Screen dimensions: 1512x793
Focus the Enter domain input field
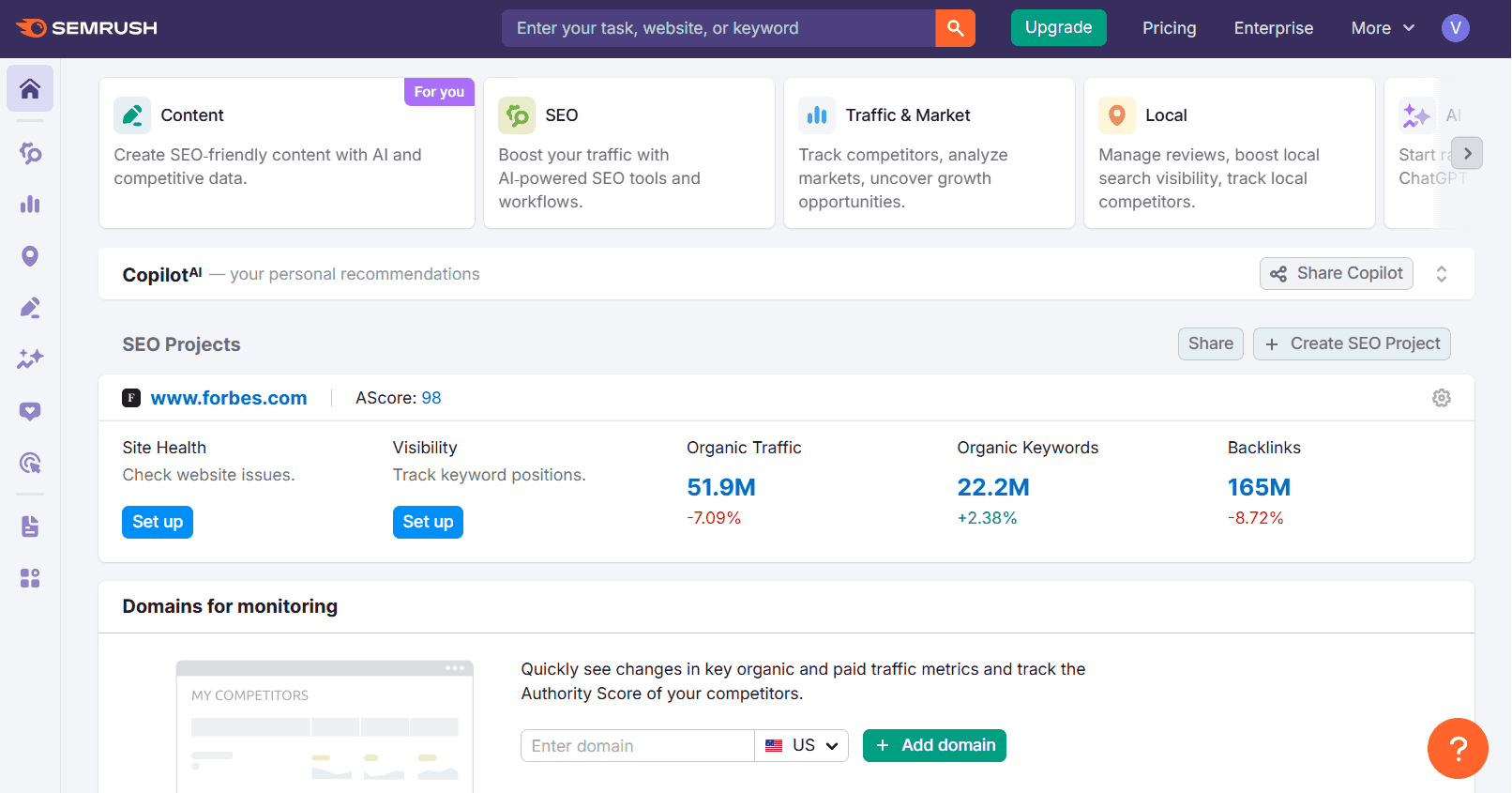pyautogui.click(x=638, y=746)
